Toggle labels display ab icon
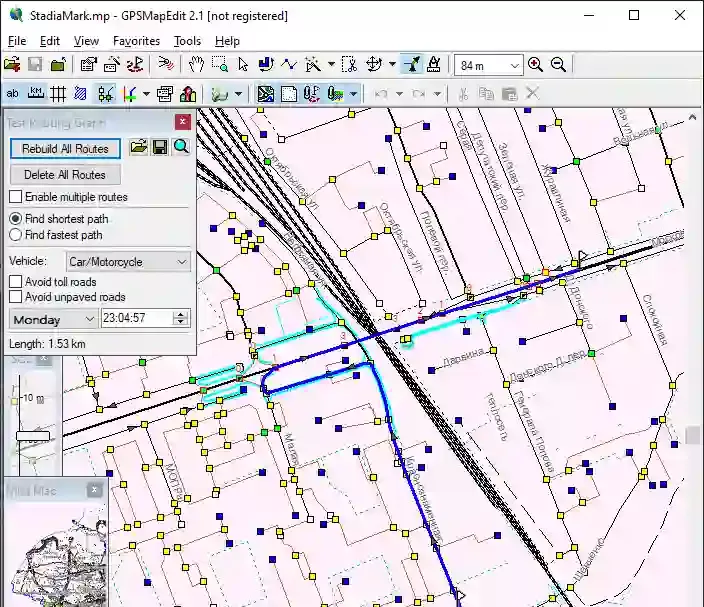The image size is (704, 607). [x=12, y=94]
